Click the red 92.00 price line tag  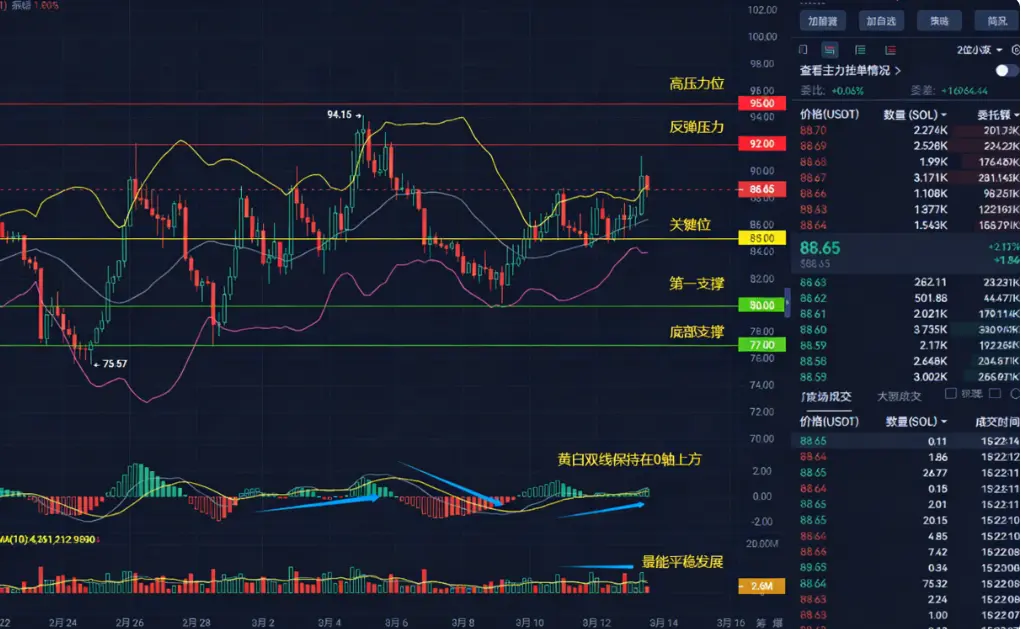(761, 143)
